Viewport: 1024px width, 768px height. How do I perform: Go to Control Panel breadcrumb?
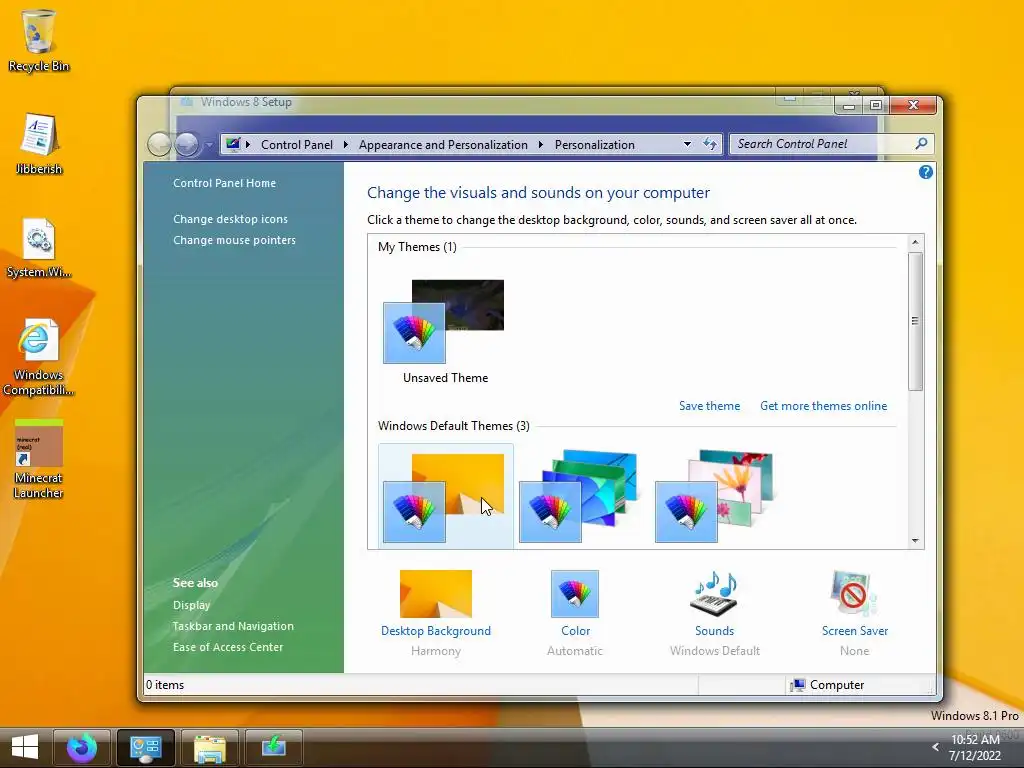(x=296, y=144)
